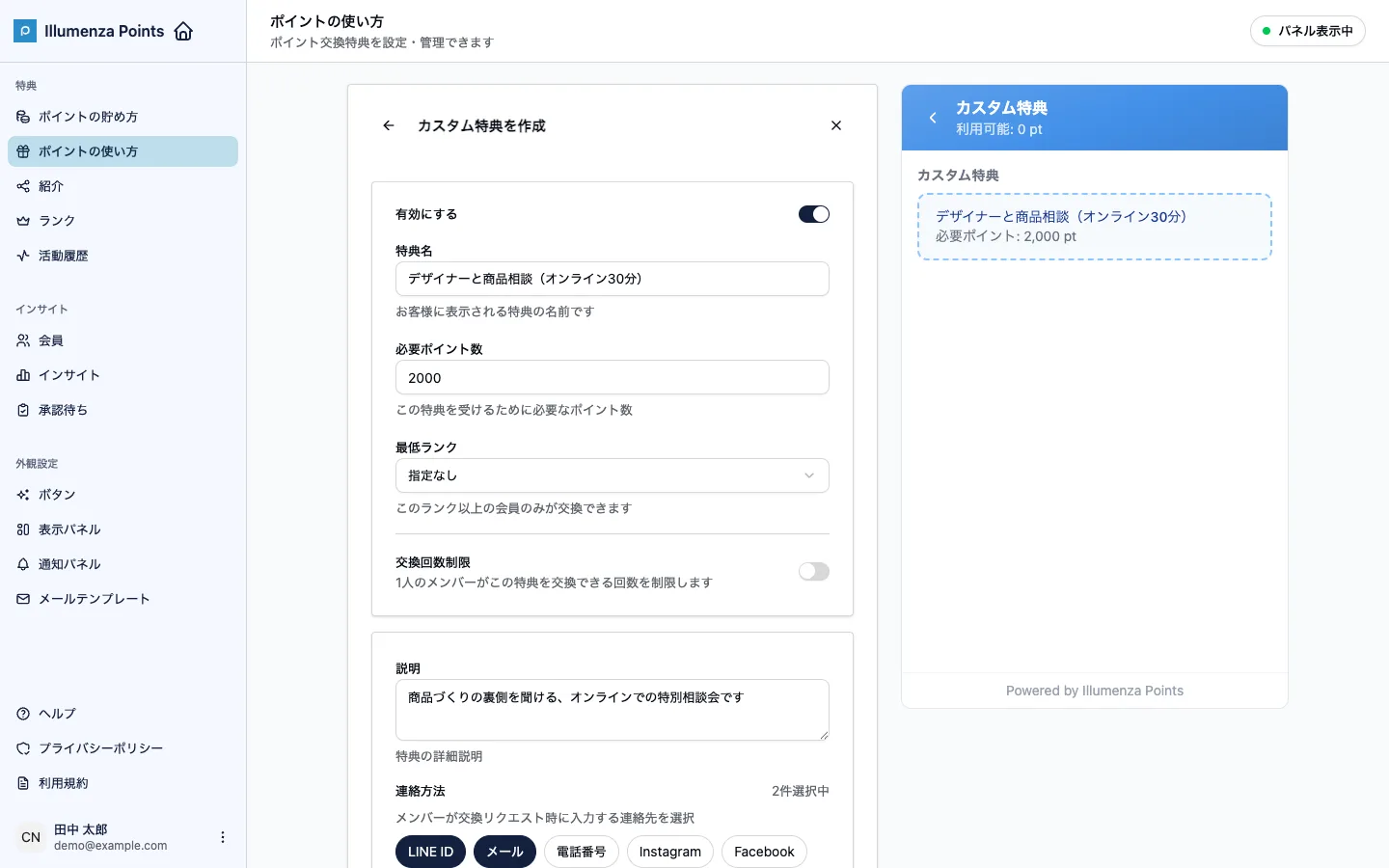Click the back chevron in the カスタム特典 preview header
This screenshot has height=868, width=1389.
click(x=933, y=118)
